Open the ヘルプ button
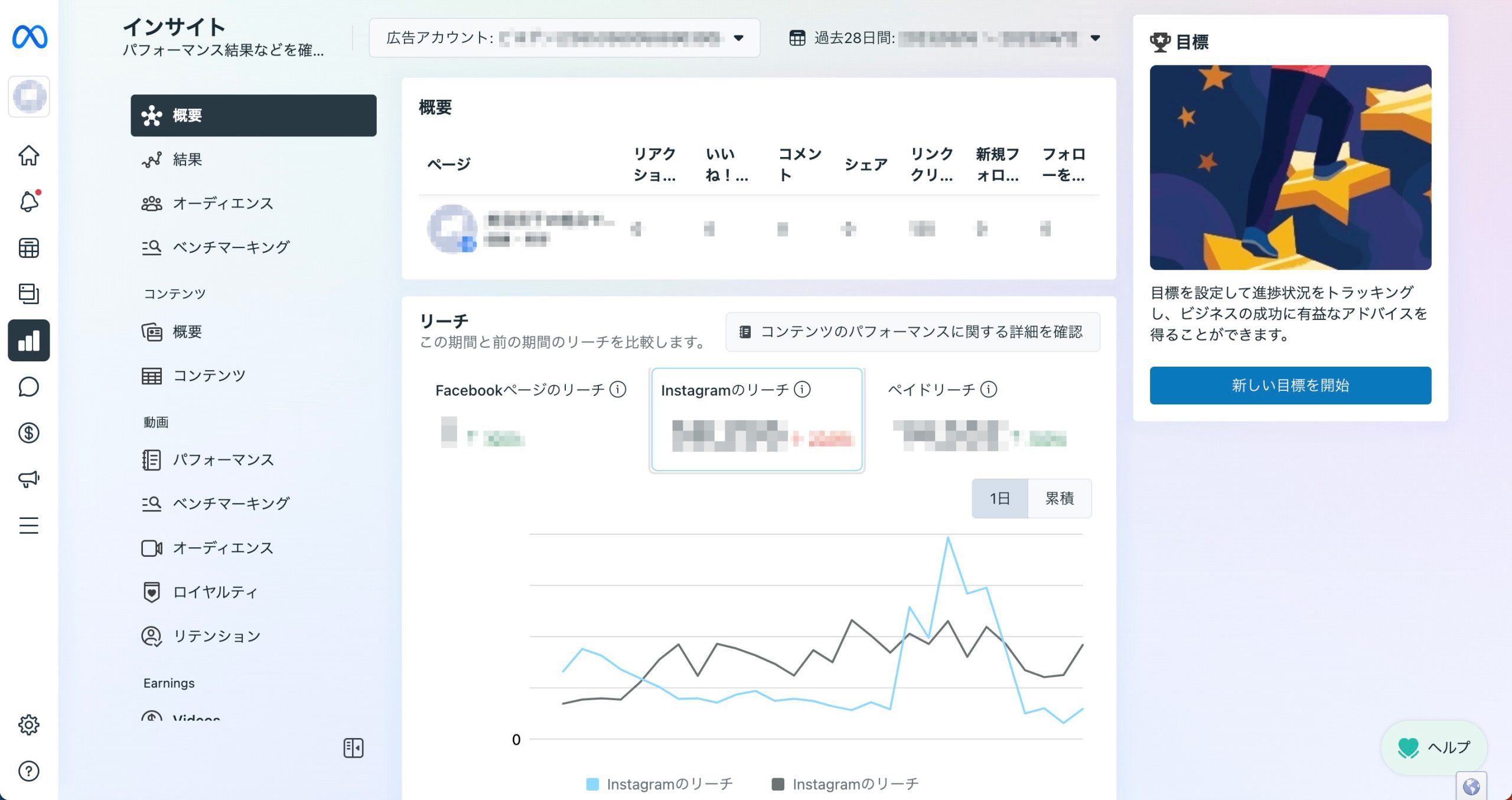 (1434, 747)
